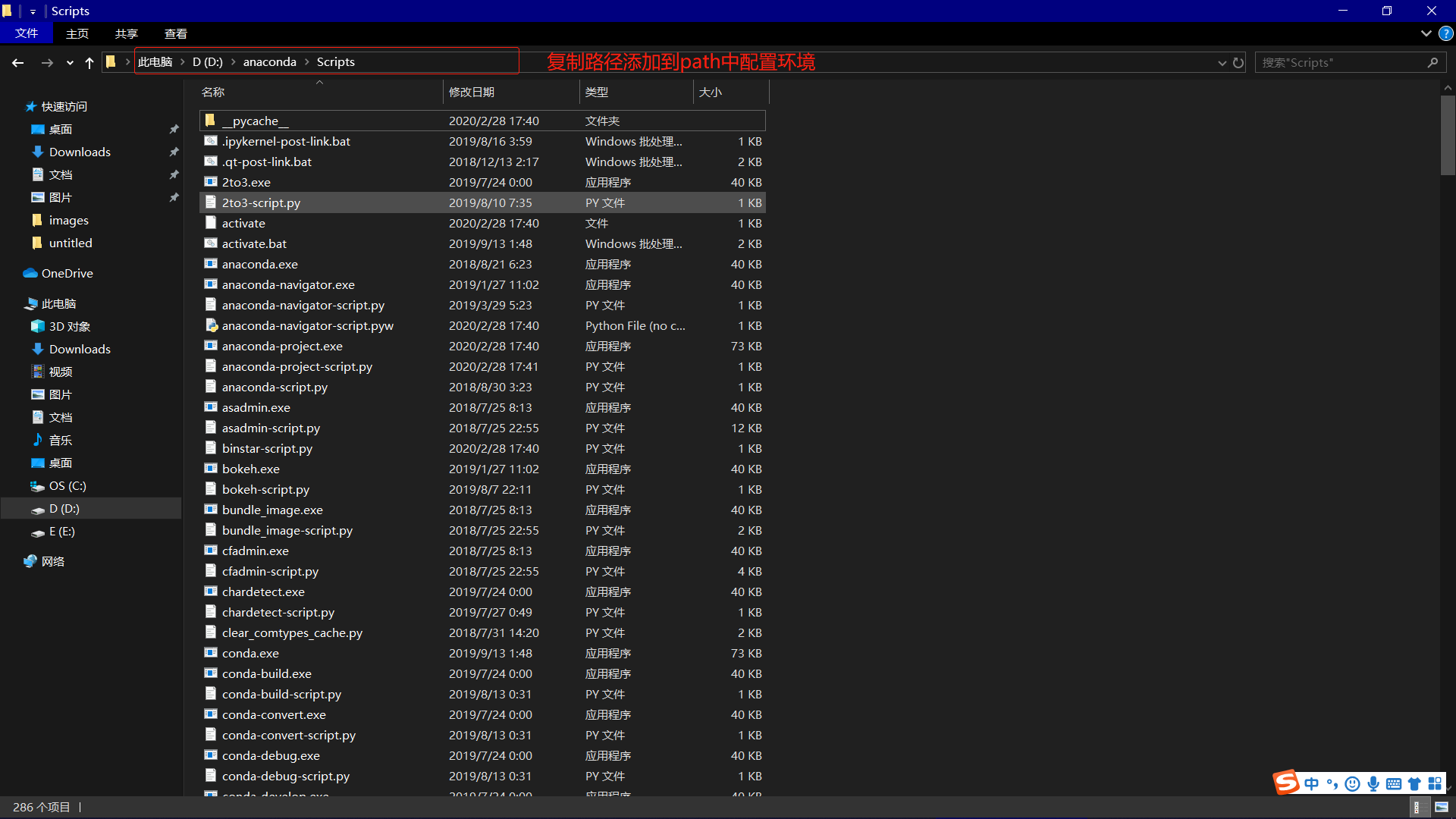The height and width of the screenshot is (819, 1456).
Task: Select 此电脑 in the navigation pane
Action: [x=58, y=304]
